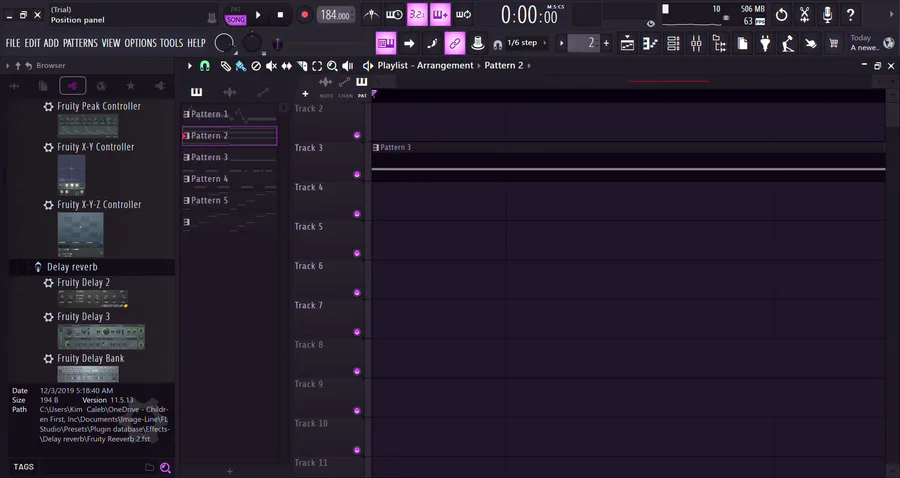Click the browser search magnifier icon

(165, 468)
